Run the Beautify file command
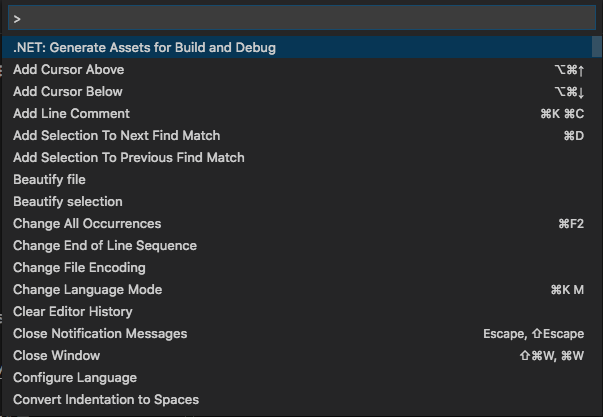Image resolution: width=603 pixels, height=417 pixels. point(297,179)
